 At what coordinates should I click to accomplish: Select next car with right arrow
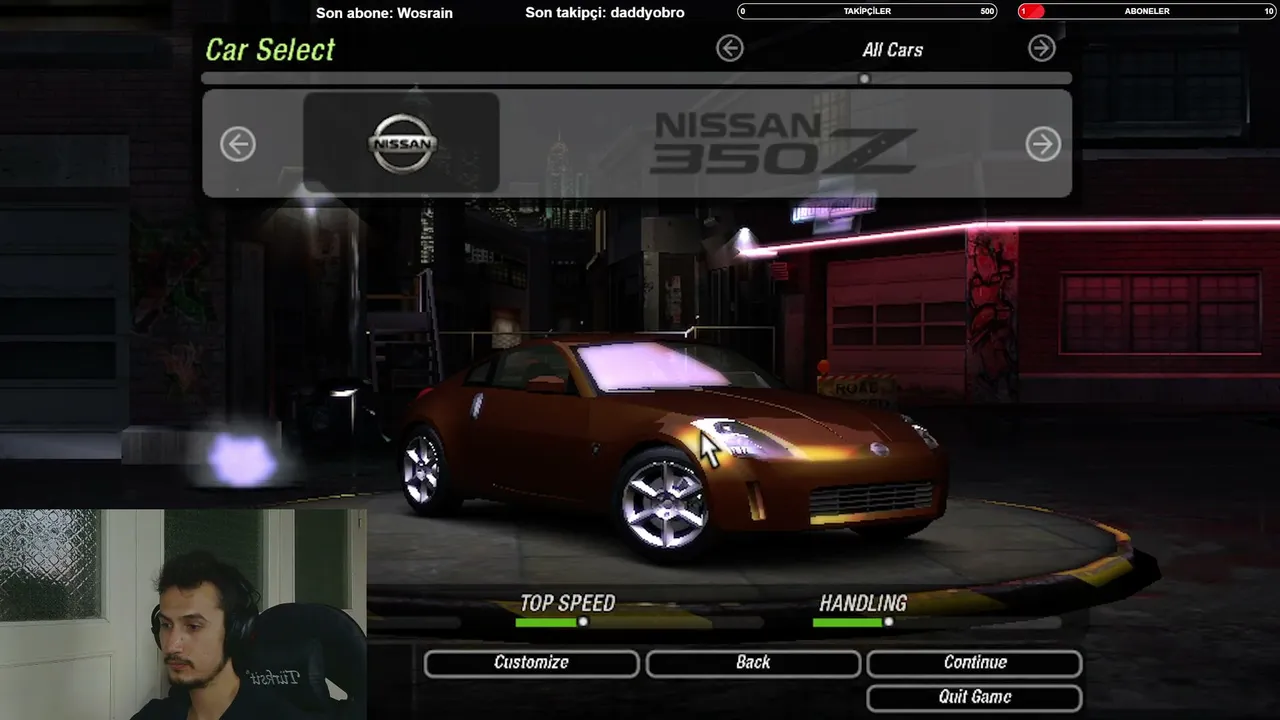tap(1043, 144)
